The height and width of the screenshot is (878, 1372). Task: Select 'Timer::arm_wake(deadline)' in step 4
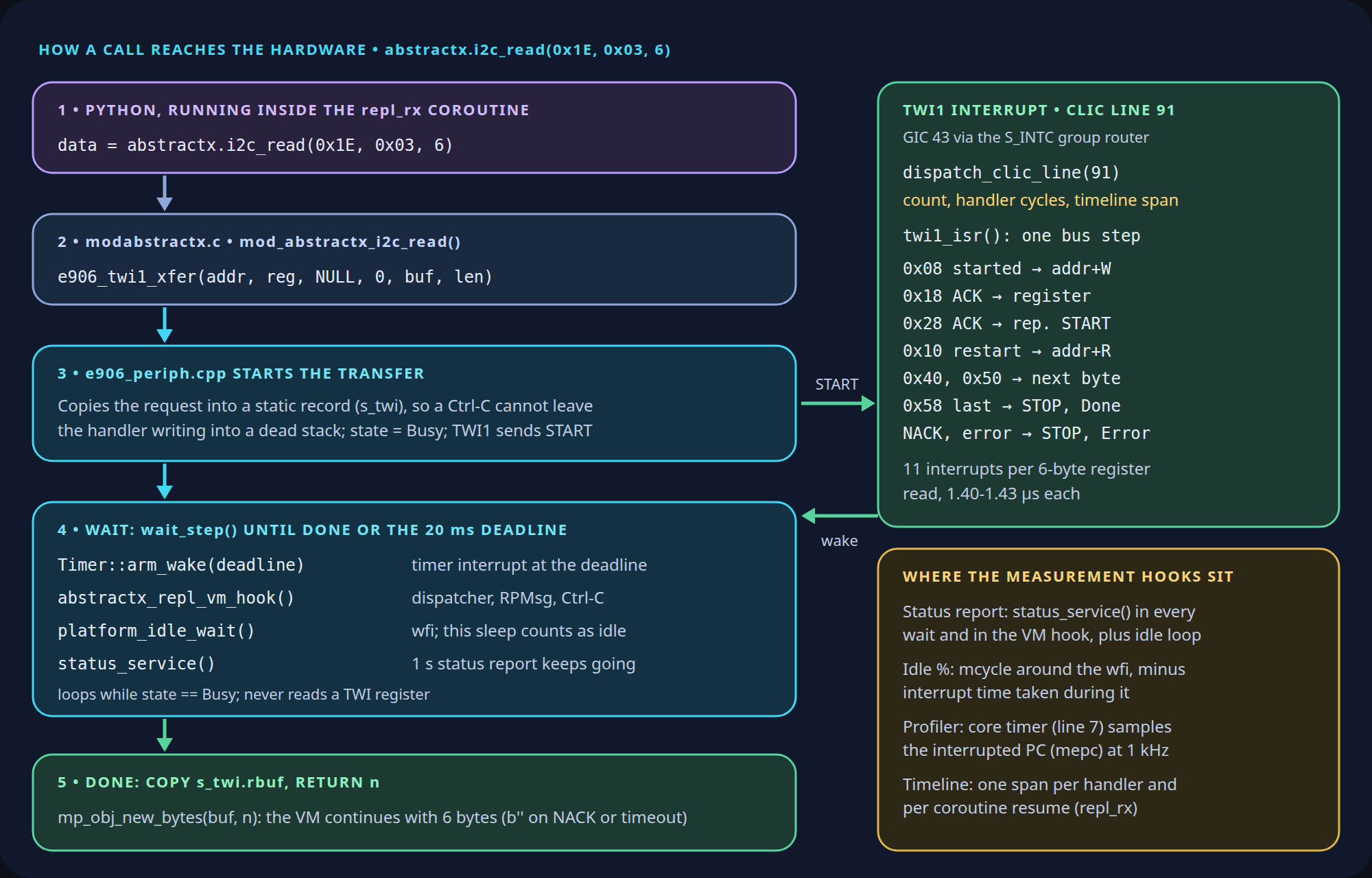(181, 565)
